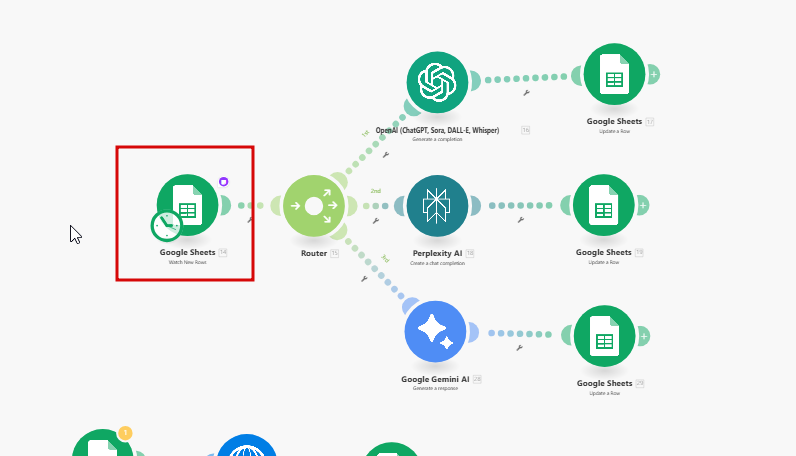Open the Perplexity AI module
The height and width of the screenshot is (456, 796).
[437, 206]
